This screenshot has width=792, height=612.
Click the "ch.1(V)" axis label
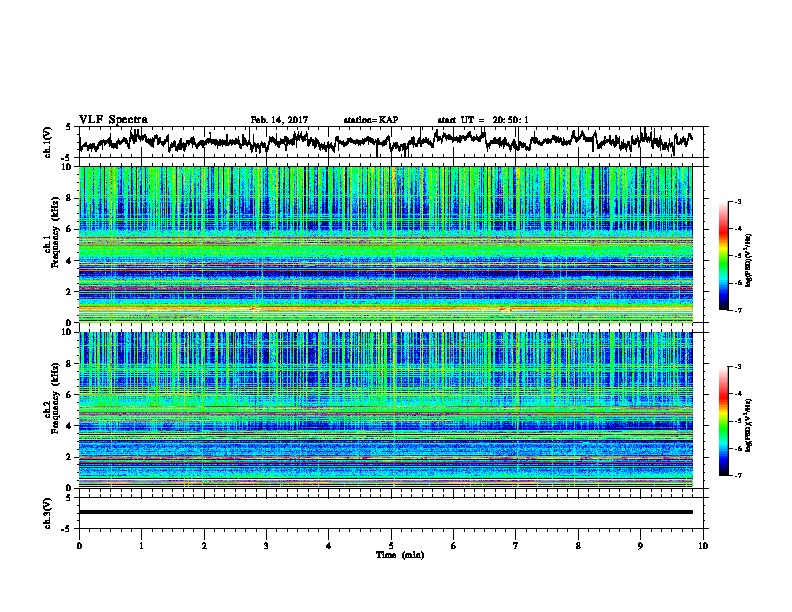[x=48, y=142]
